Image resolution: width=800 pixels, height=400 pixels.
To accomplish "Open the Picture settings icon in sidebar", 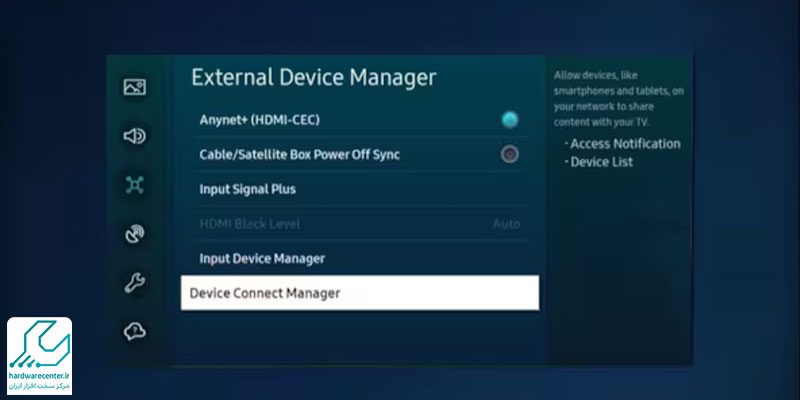I will click(x=135, y=88).
